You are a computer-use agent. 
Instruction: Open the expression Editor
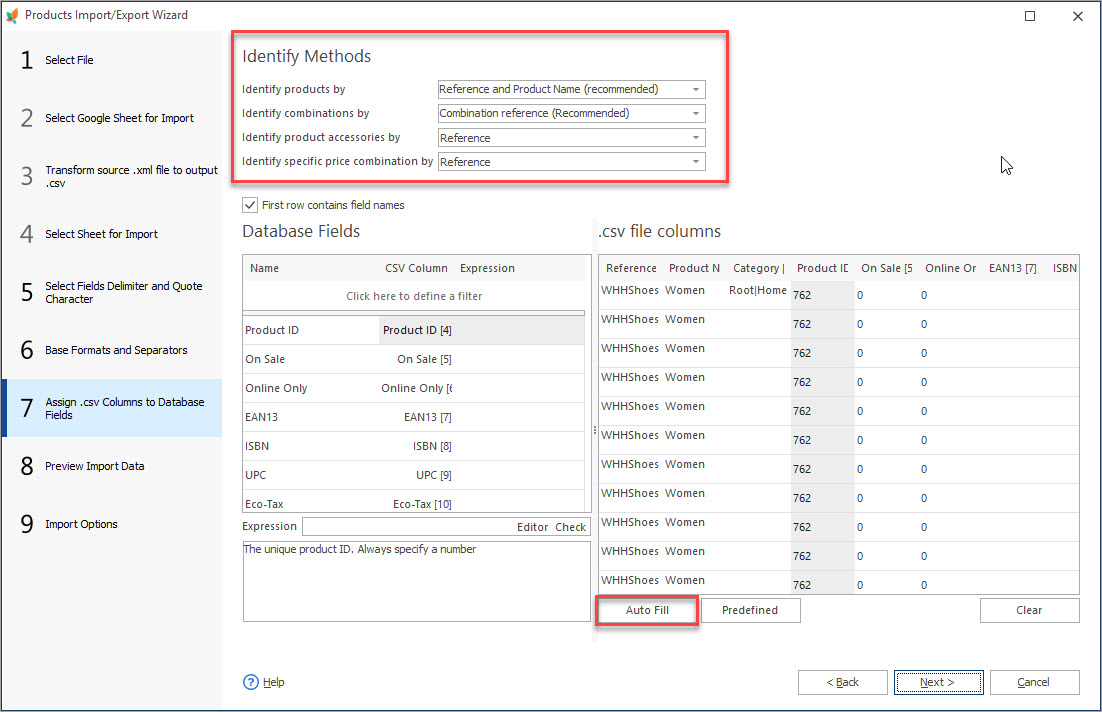coord(532,527)
